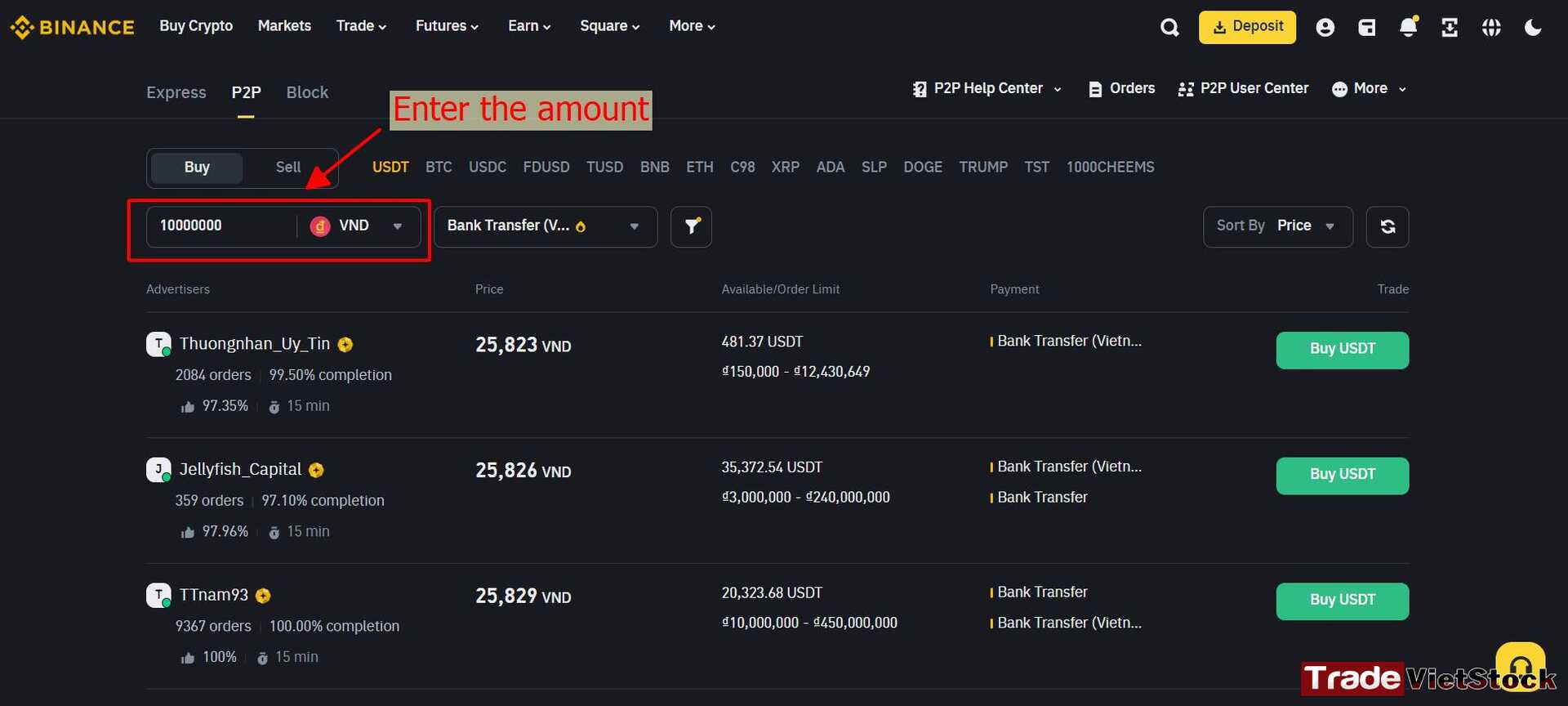Viewport: 1568px width, 706px height.
Task: Select XRP coin tab
Action: [786, 168]
